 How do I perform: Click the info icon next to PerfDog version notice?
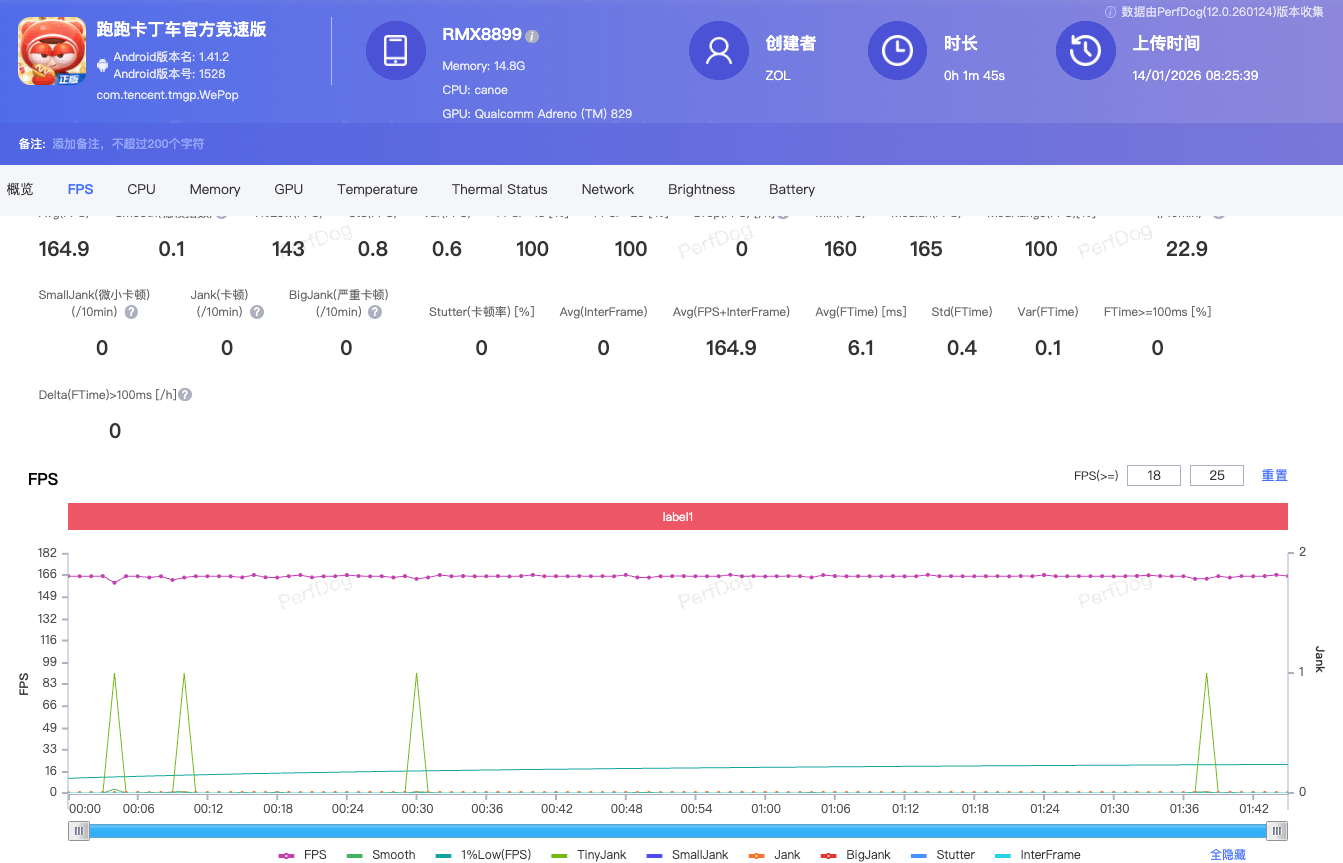1111,13
